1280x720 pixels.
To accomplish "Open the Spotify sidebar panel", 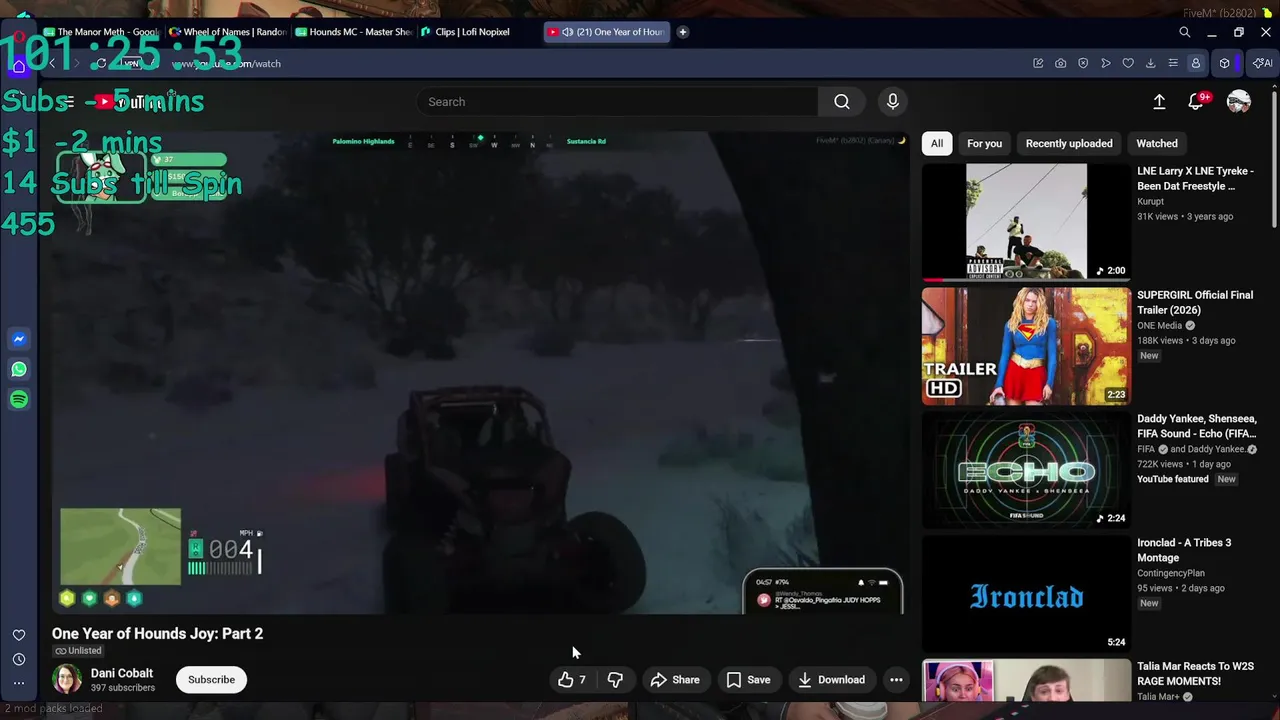I will 18,399.
